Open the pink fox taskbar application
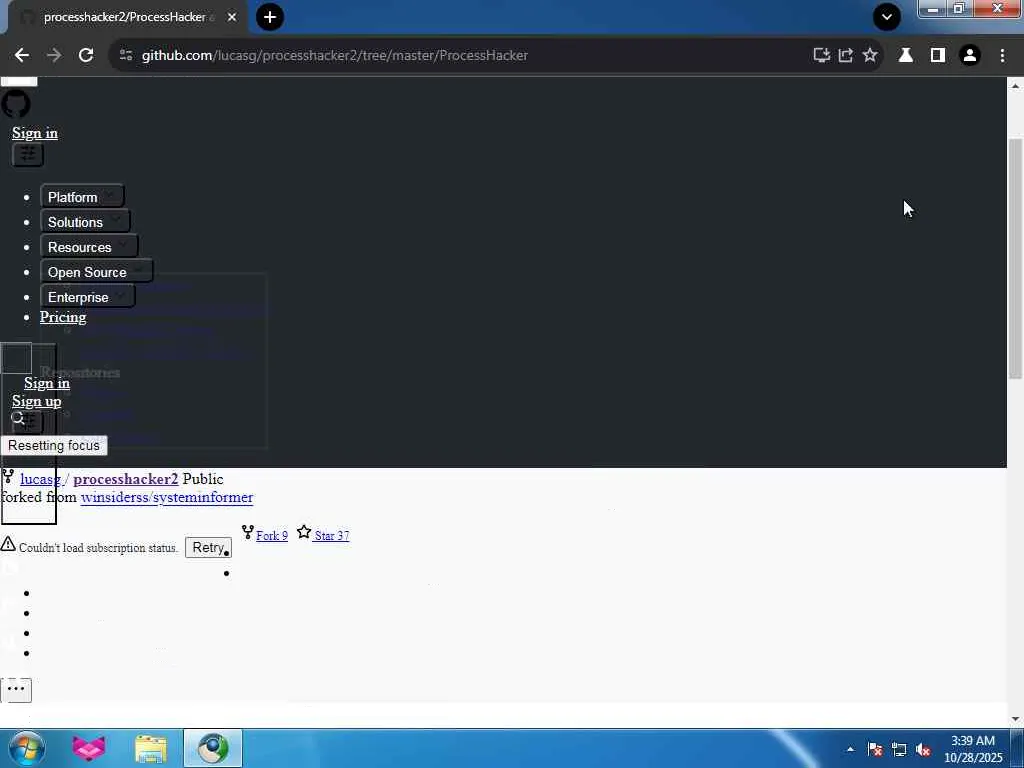Screen dimensions: 1024x768 pyautogui.click(x=89, y=748)
